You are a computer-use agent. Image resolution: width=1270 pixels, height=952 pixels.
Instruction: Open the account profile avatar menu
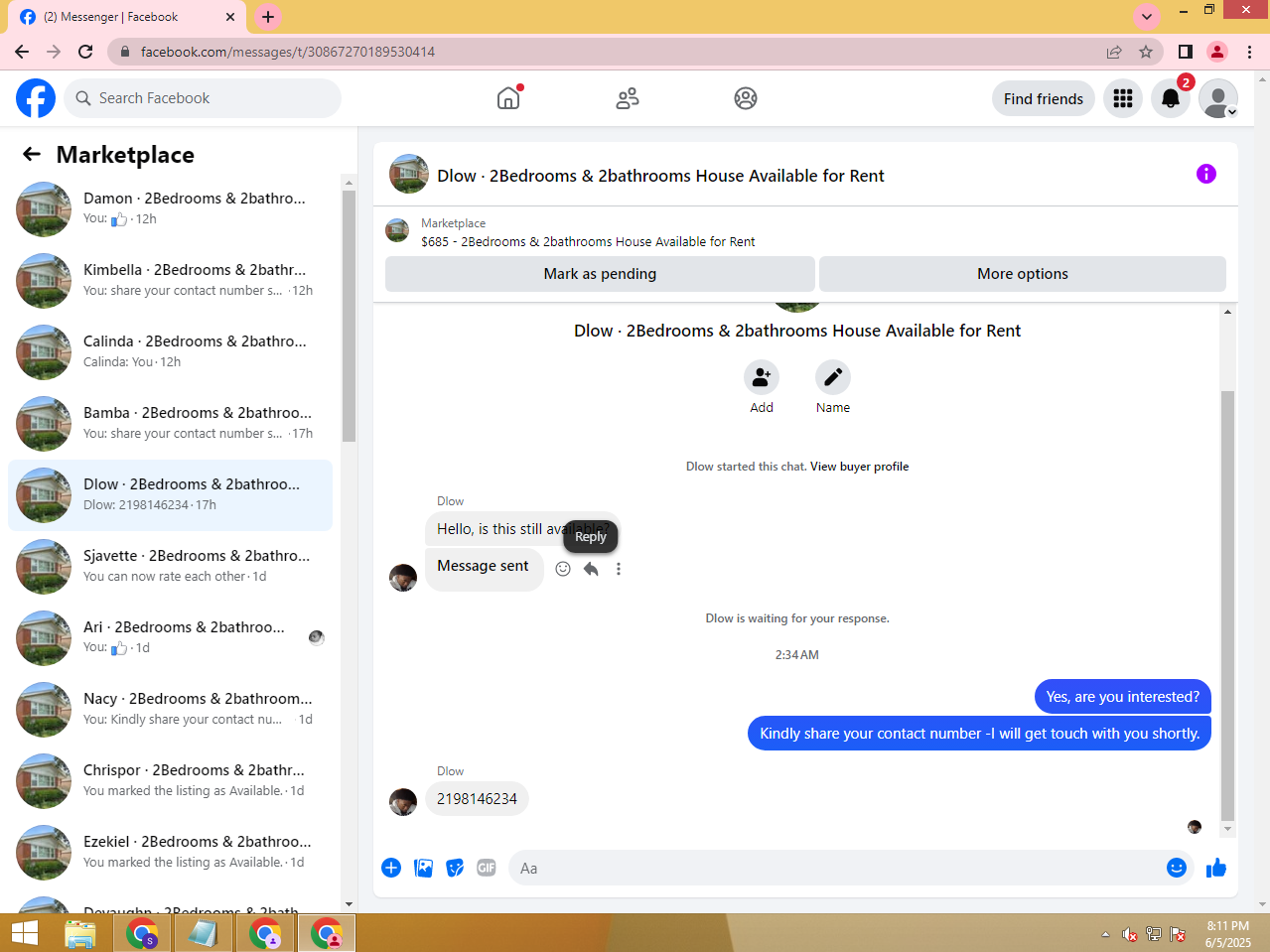tap(1218, 98)
